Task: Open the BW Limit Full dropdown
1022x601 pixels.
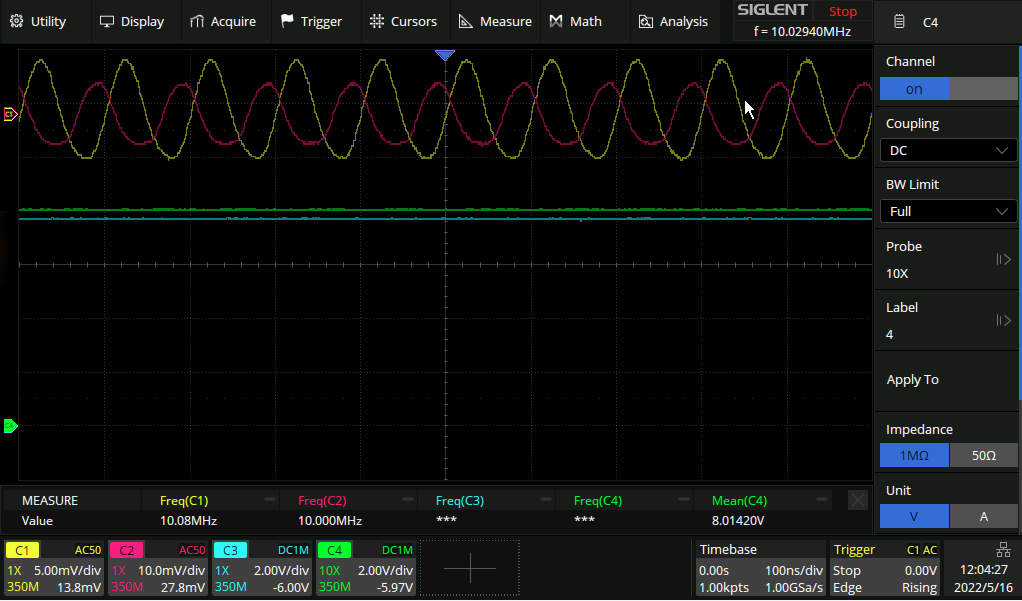Action: click(x=948, y=211)
